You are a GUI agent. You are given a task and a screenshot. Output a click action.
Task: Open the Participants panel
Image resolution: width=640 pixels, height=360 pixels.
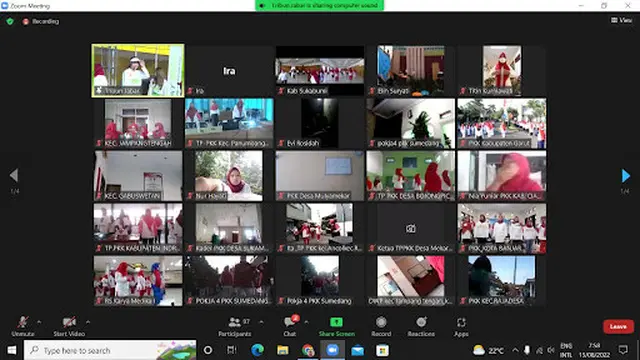235,327
